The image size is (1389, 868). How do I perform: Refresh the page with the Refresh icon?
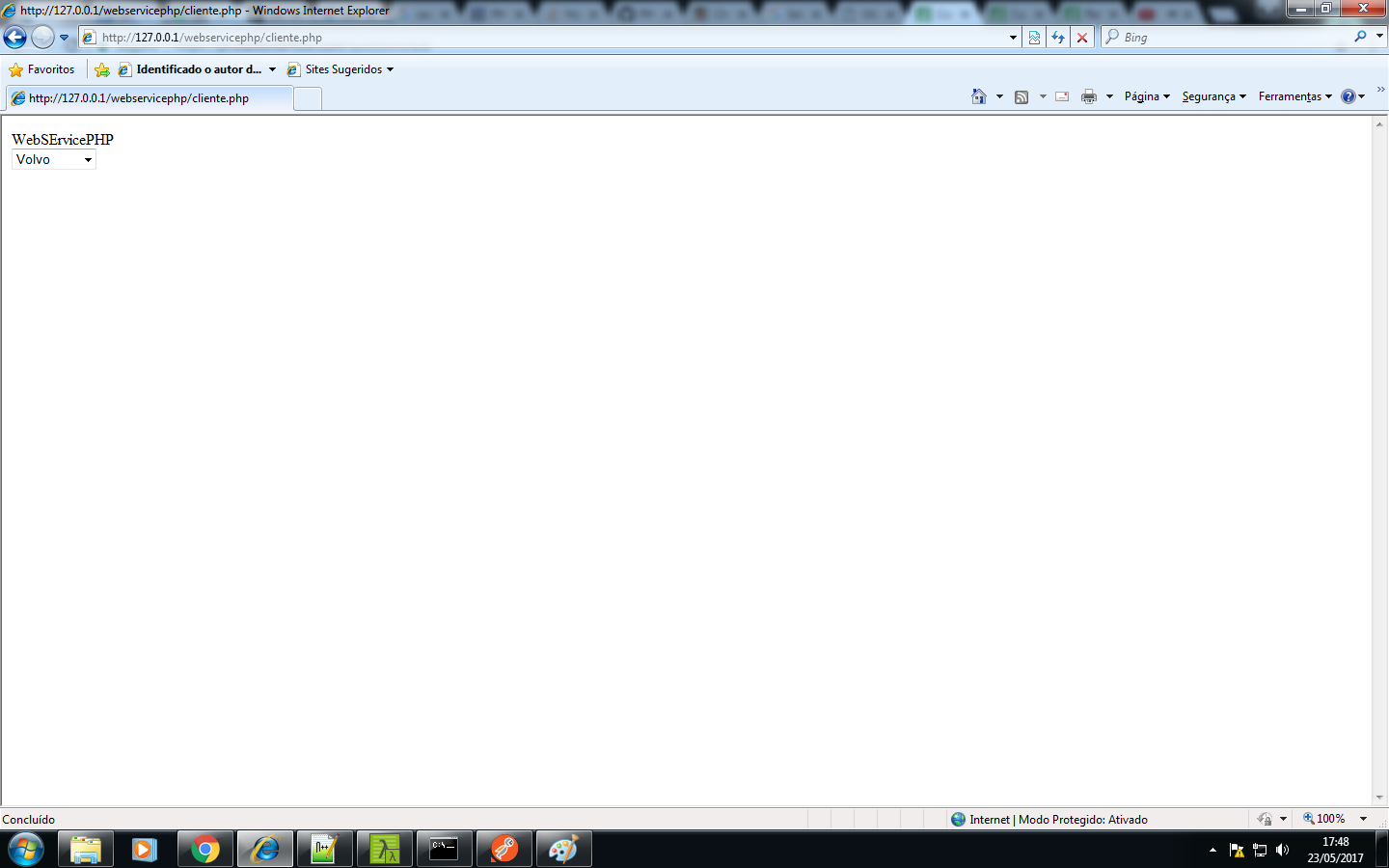pyautogui.click(x=1058, y=38)
